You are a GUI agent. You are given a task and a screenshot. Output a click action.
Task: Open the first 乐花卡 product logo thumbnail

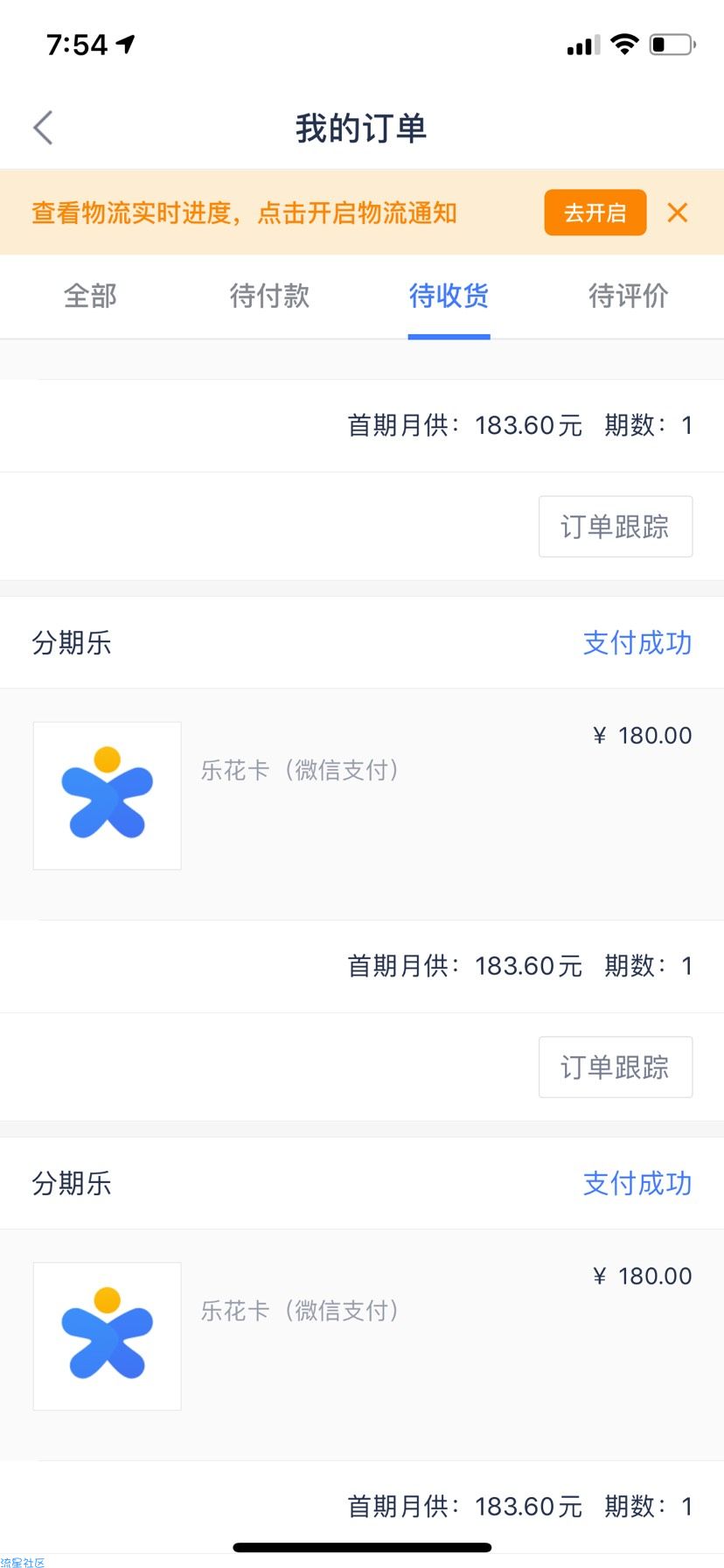[x=108, y=795]
